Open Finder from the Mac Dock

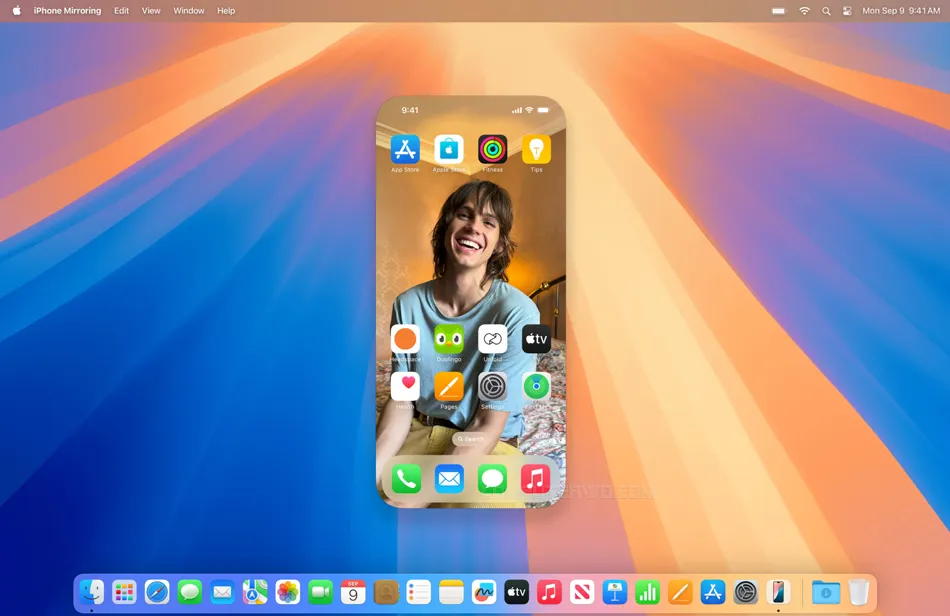pos(91,592)
